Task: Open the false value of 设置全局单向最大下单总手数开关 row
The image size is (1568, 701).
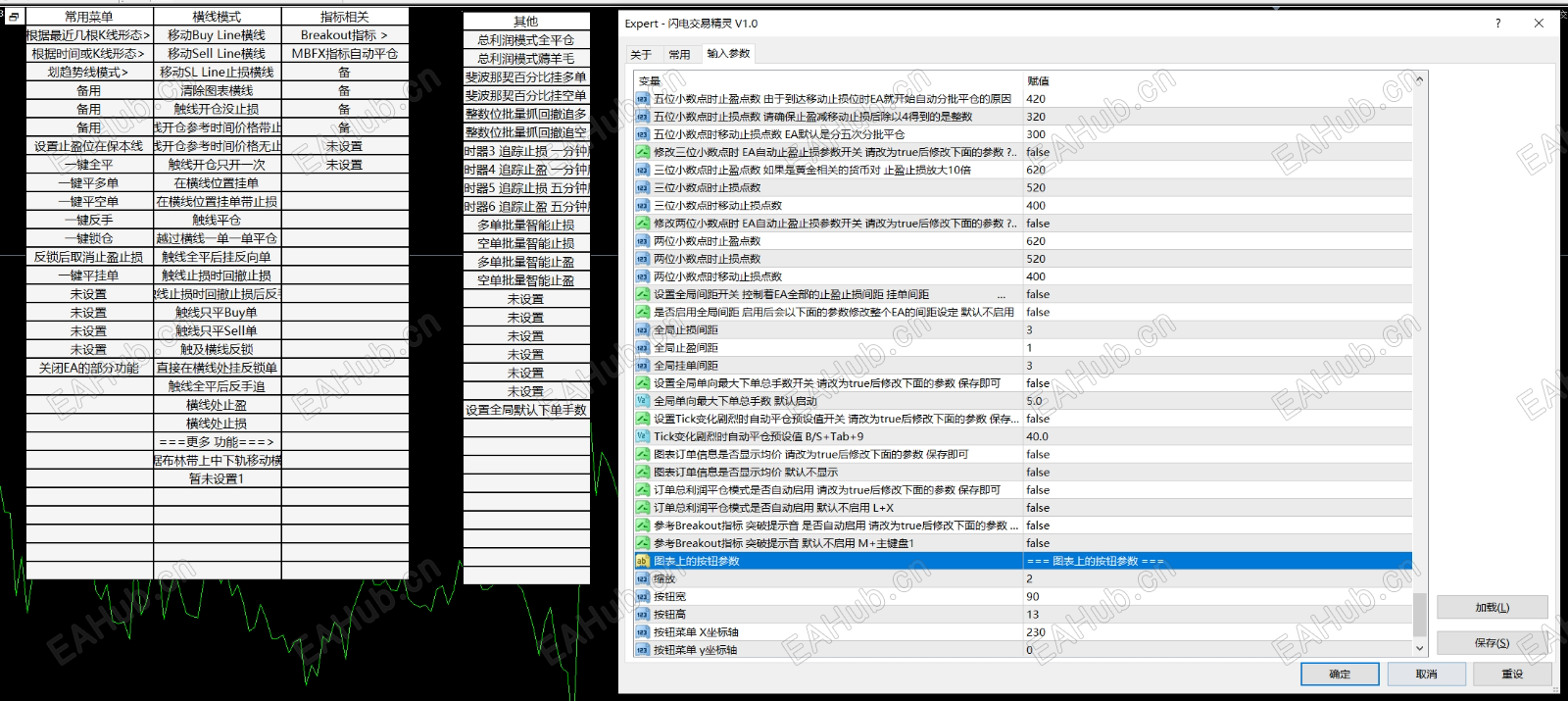Action: 1218,383
